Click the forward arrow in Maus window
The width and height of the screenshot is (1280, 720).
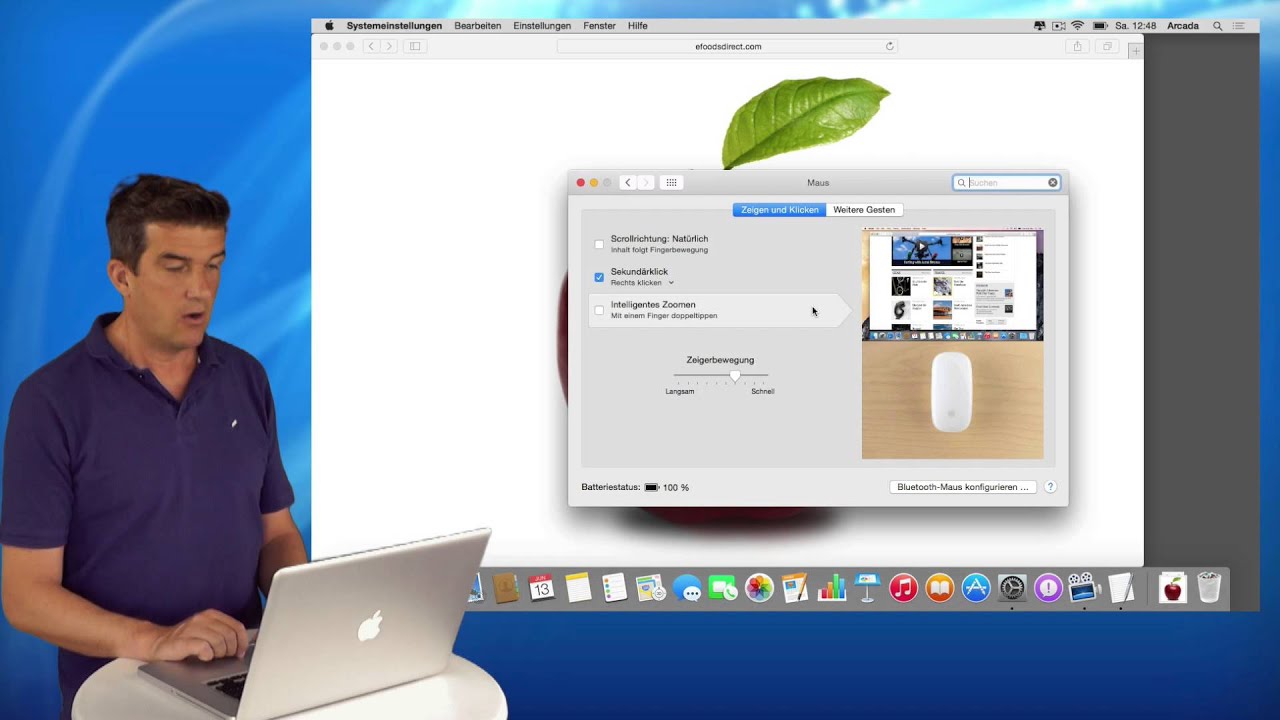pos(646,183)
